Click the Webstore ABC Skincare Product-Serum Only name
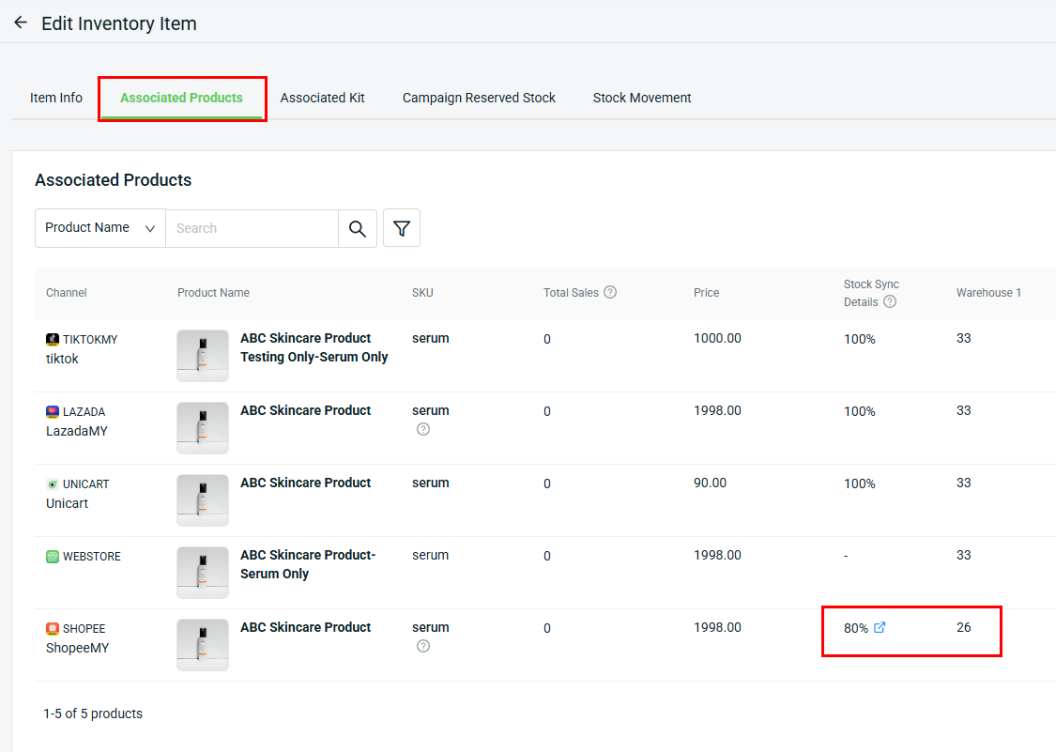This screenshot has height=752, width=1056. 307,564
